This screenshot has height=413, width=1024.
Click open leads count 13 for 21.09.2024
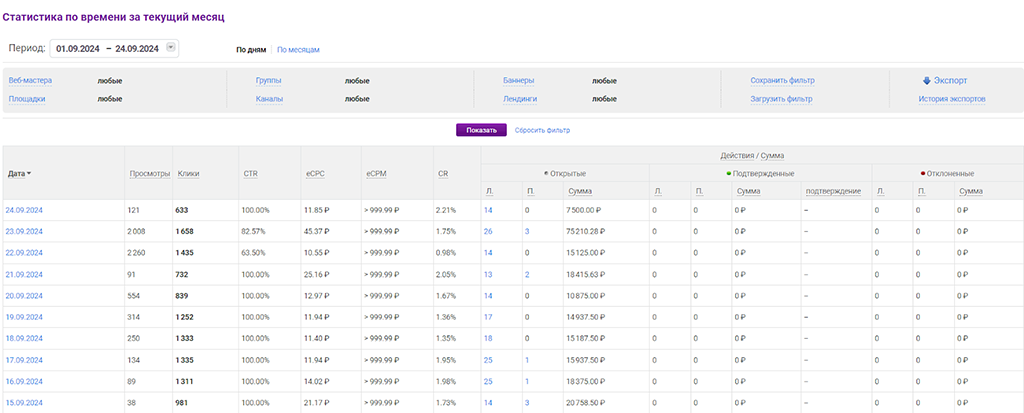488,274
